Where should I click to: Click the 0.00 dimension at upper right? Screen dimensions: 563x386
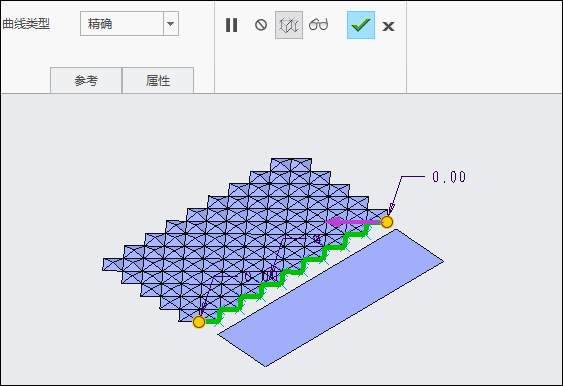pyautogui.click(x=449, y=177)
